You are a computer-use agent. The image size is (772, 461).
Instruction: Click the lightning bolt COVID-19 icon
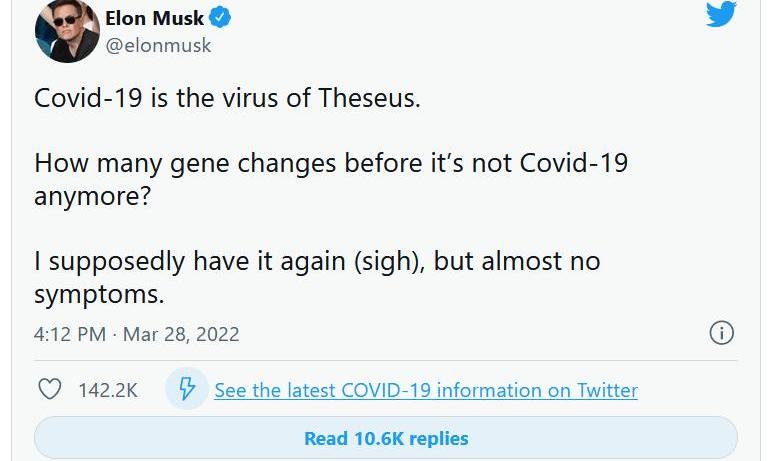point(187,389)
